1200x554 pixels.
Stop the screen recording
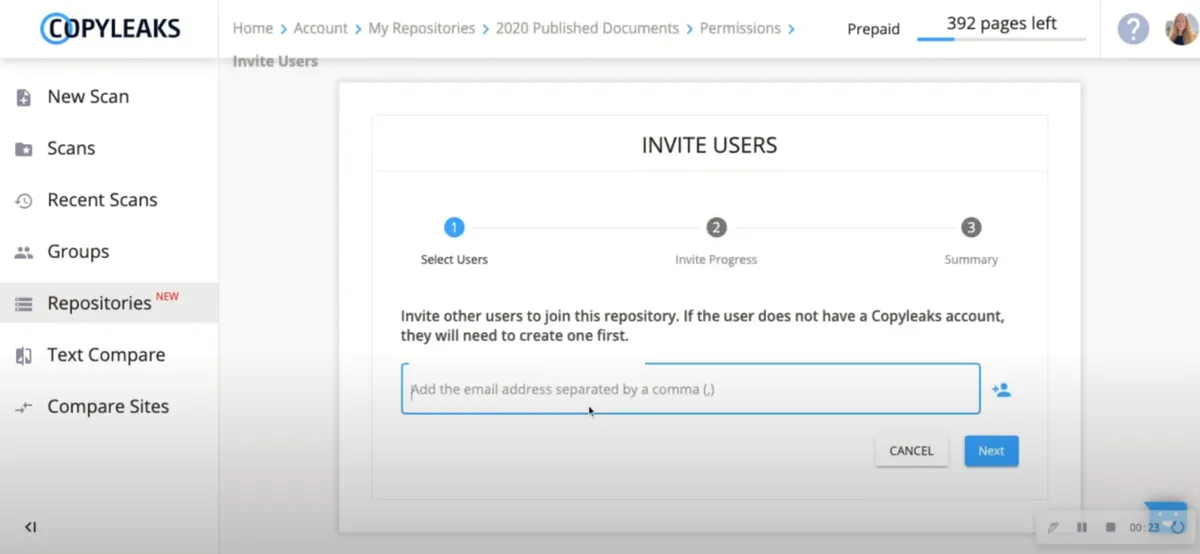1110,527
